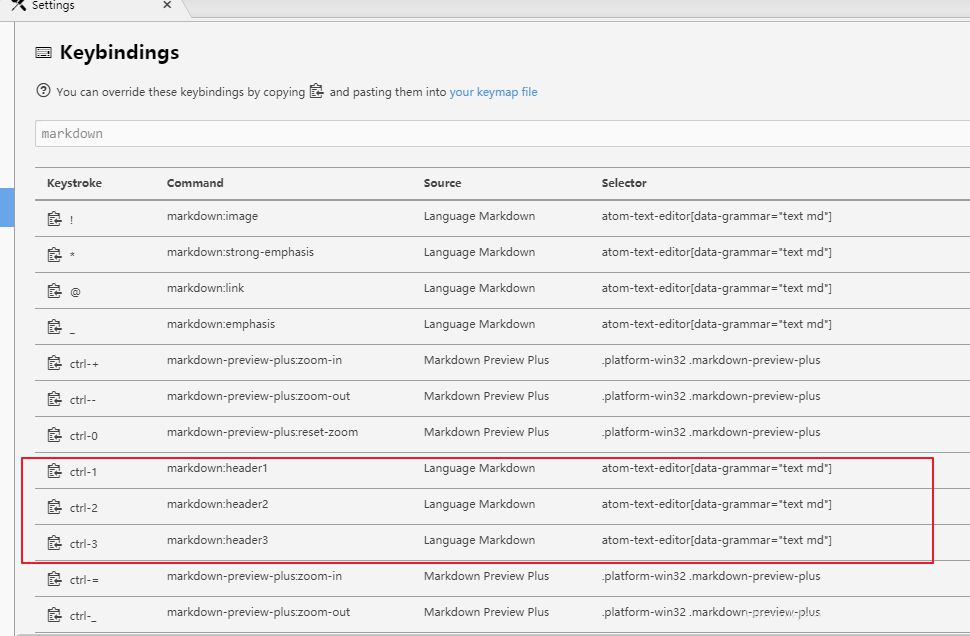The image size is (970, 636).
Task: Click the Keystroke column header
Action: point(74,183)
